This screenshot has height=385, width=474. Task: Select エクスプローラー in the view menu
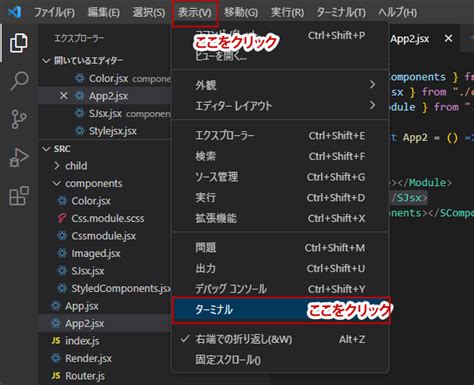280,136
